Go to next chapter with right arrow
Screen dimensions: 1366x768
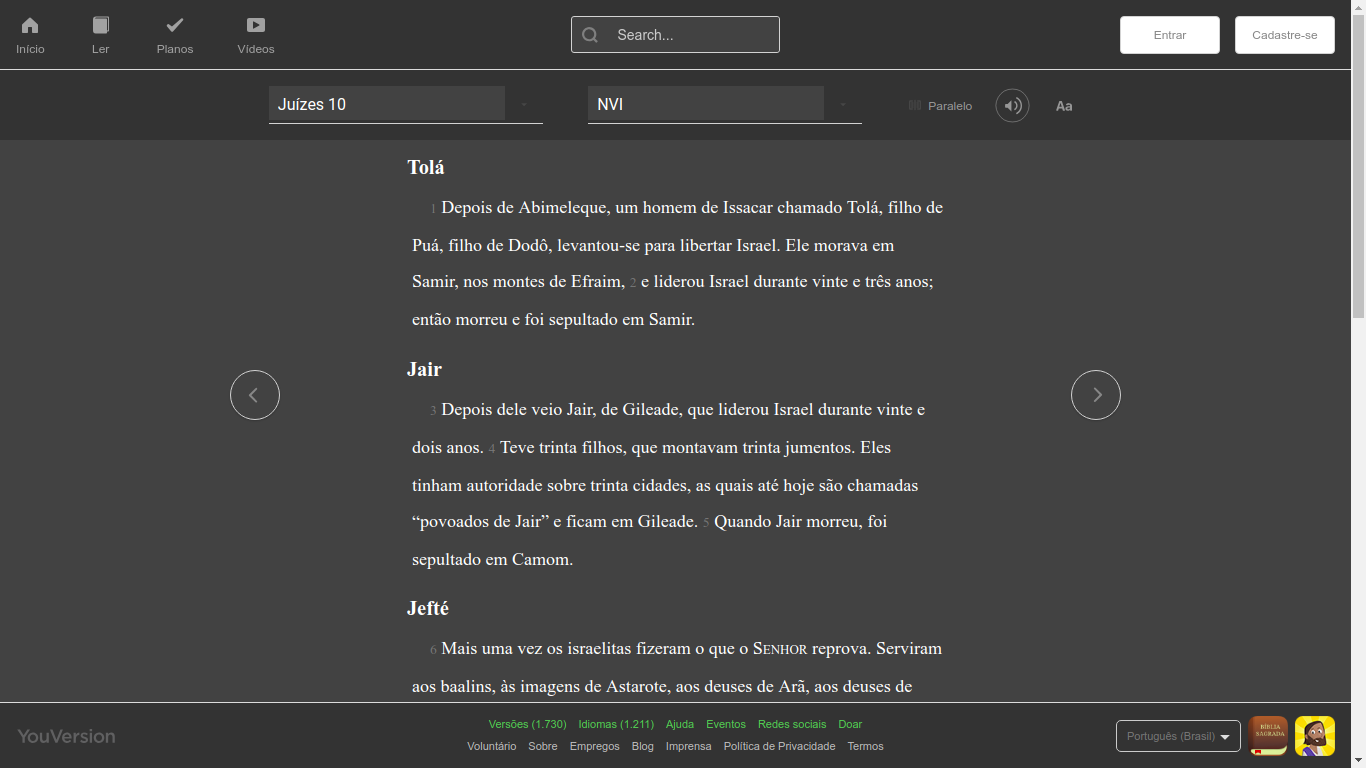[1096, 395]
